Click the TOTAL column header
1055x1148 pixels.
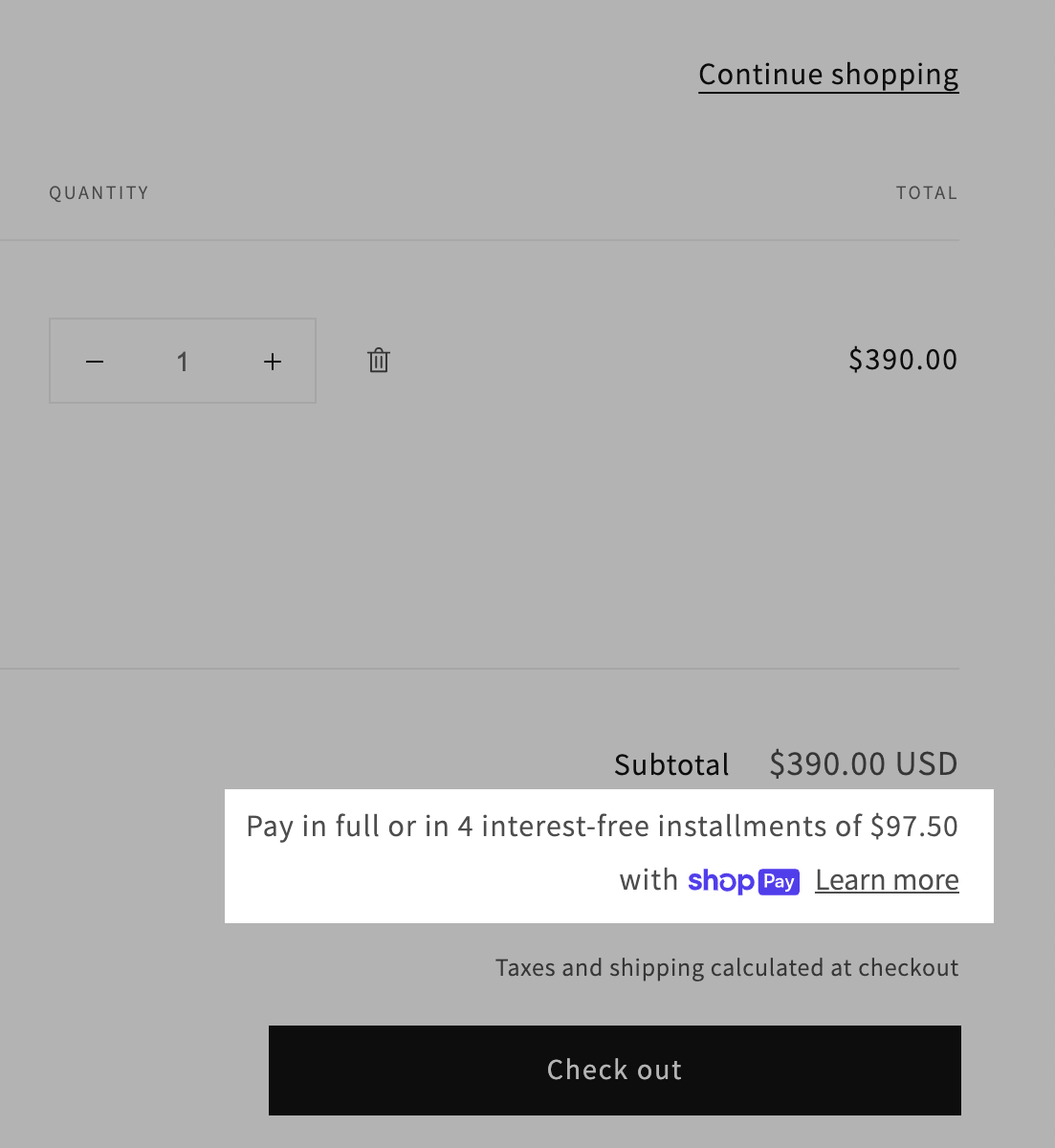click(x=926, y=193)
